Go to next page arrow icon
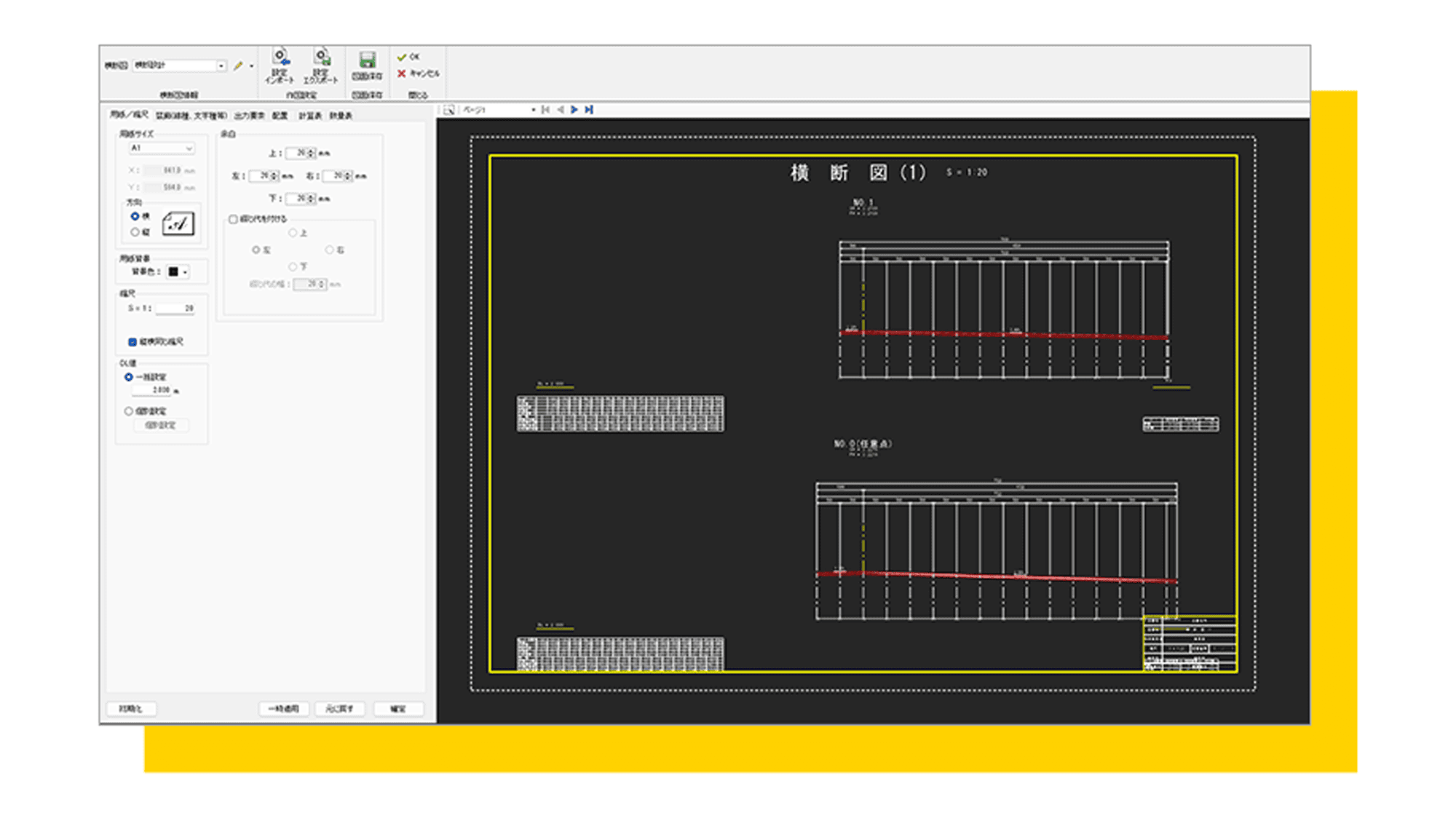 point(574,110)
